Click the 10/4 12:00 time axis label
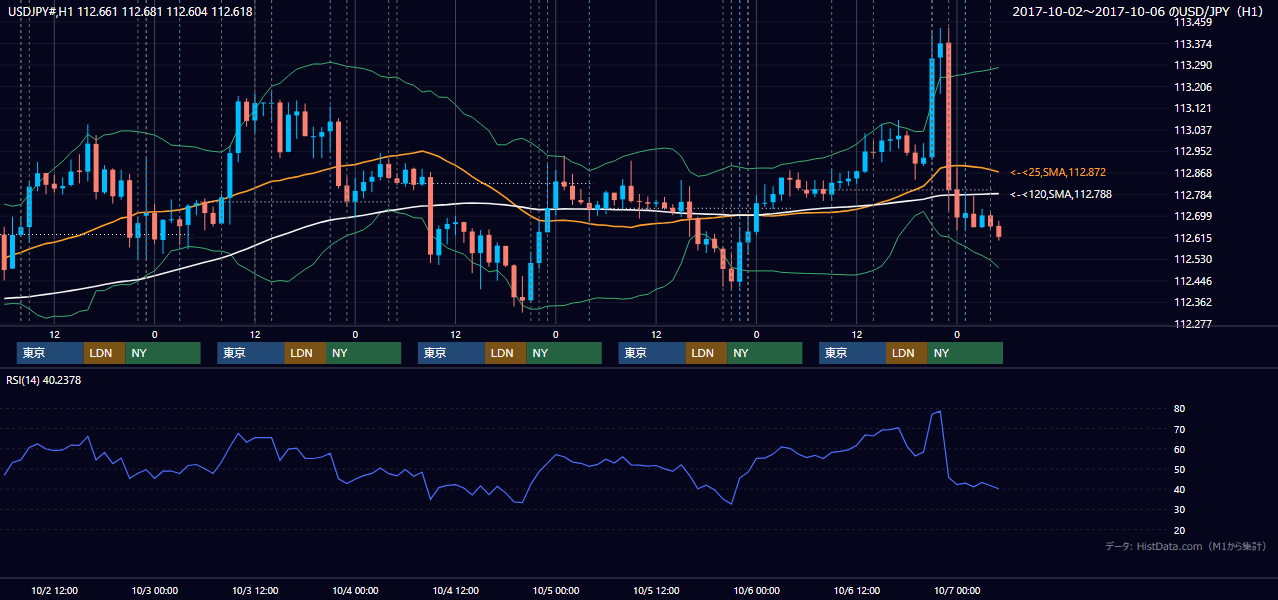The width and height of the screenshot is (1278, 600). tap(456, 590)
